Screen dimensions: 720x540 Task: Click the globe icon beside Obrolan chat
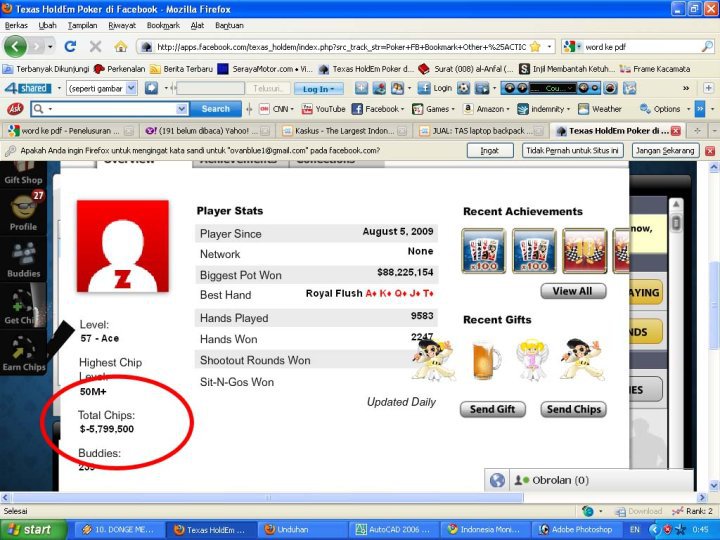tap(497, 480)
